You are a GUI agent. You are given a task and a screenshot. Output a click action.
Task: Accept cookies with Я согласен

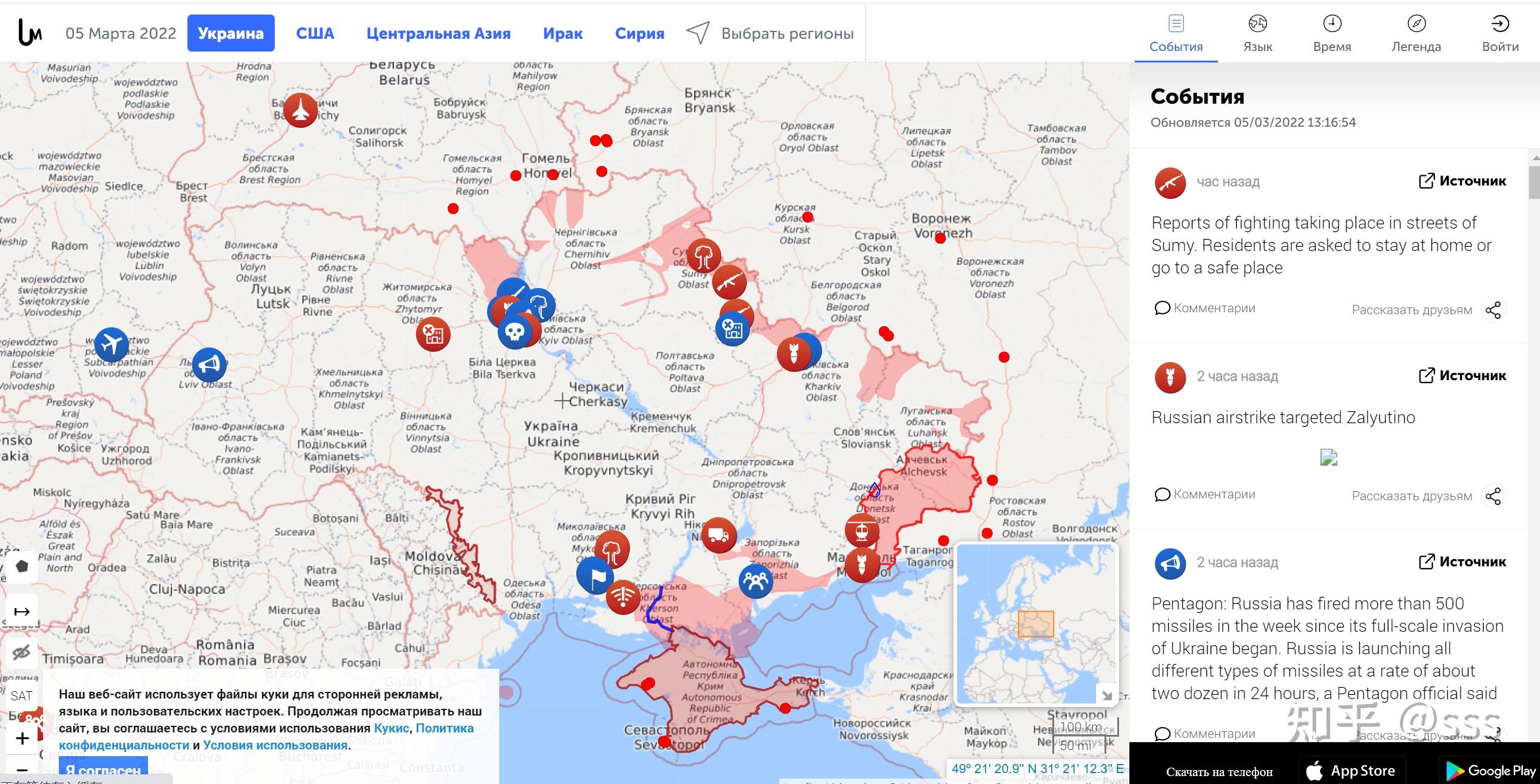103,771
